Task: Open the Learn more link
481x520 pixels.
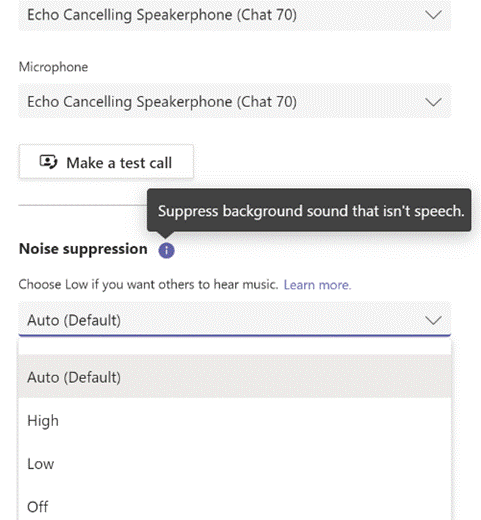Action: 317,285
